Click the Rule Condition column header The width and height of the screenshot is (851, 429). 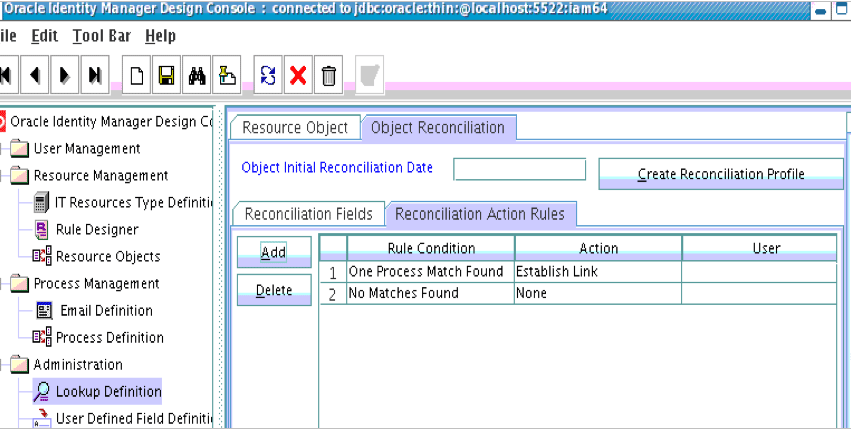click(431, 248)
